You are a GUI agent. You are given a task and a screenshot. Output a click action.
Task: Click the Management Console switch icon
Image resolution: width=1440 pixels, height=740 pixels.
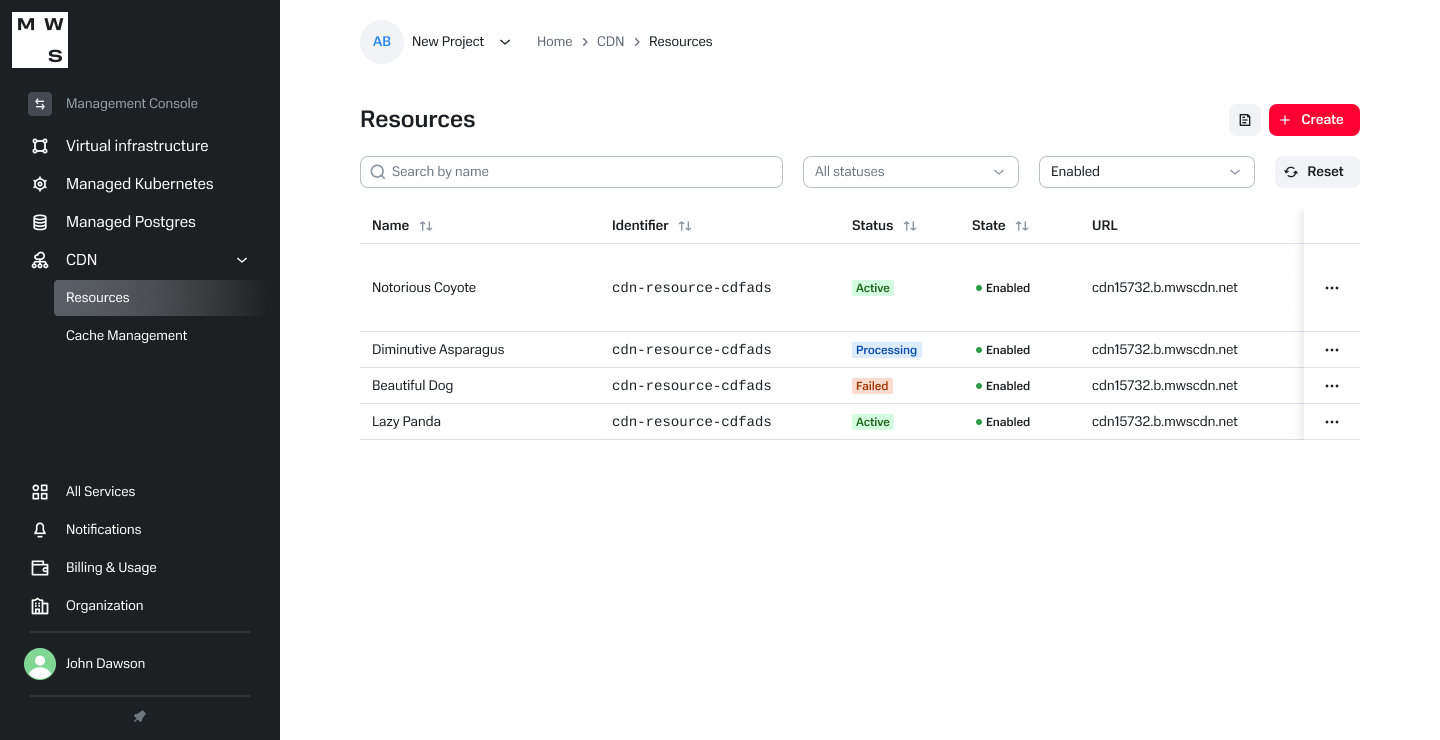pyautogui.click(x=40, y=104)
